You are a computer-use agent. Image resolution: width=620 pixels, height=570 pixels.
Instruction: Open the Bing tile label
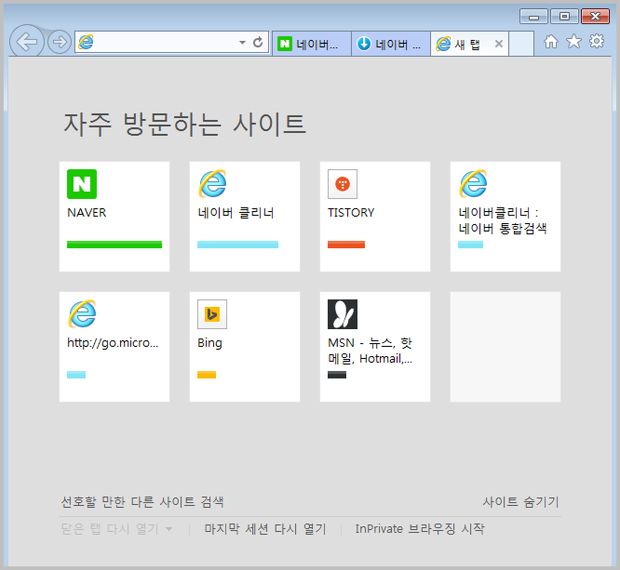tap(210, 343)
